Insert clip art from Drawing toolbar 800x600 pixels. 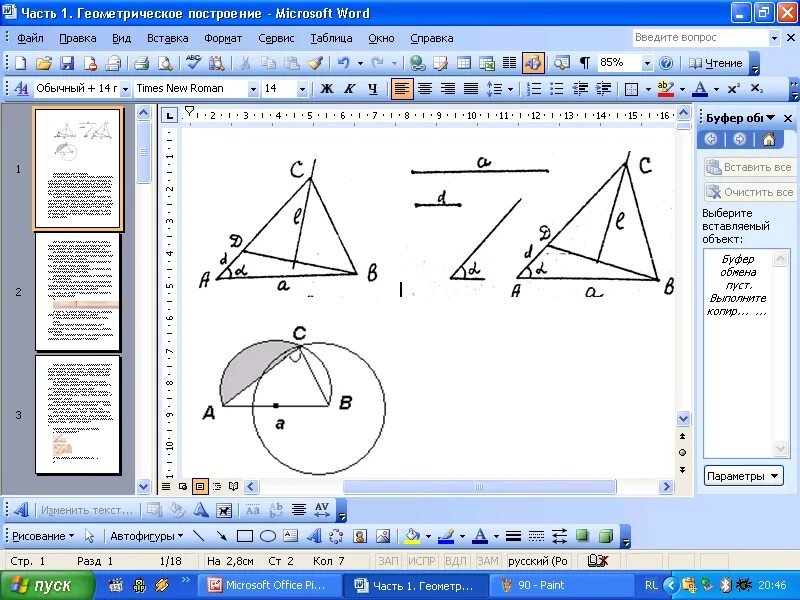pyautogui.click(x=360, y=536)
